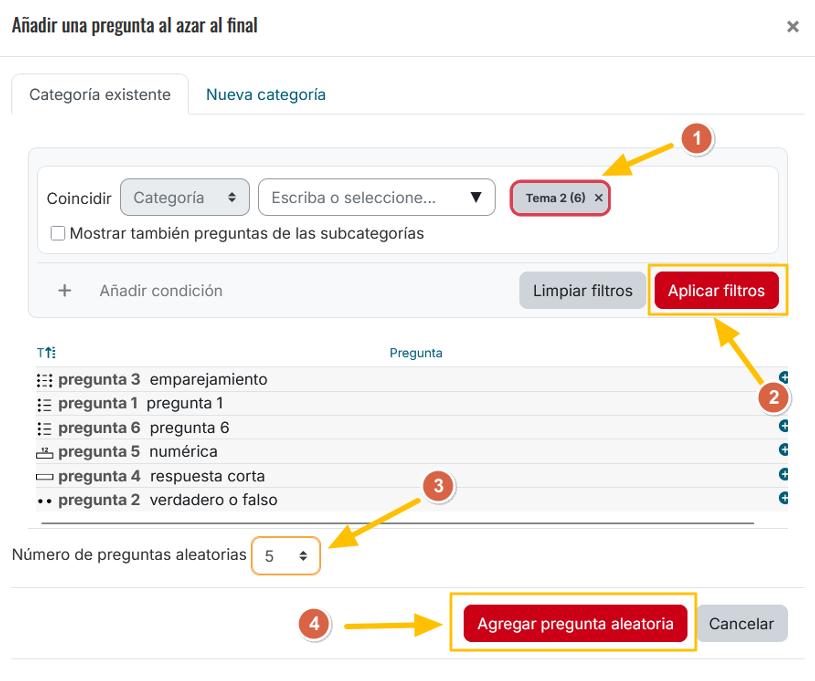This screenshot has width=815, height=681.
Task: Cancel the random question dialog
Action: pyautogui.click(x=741, y=623)
